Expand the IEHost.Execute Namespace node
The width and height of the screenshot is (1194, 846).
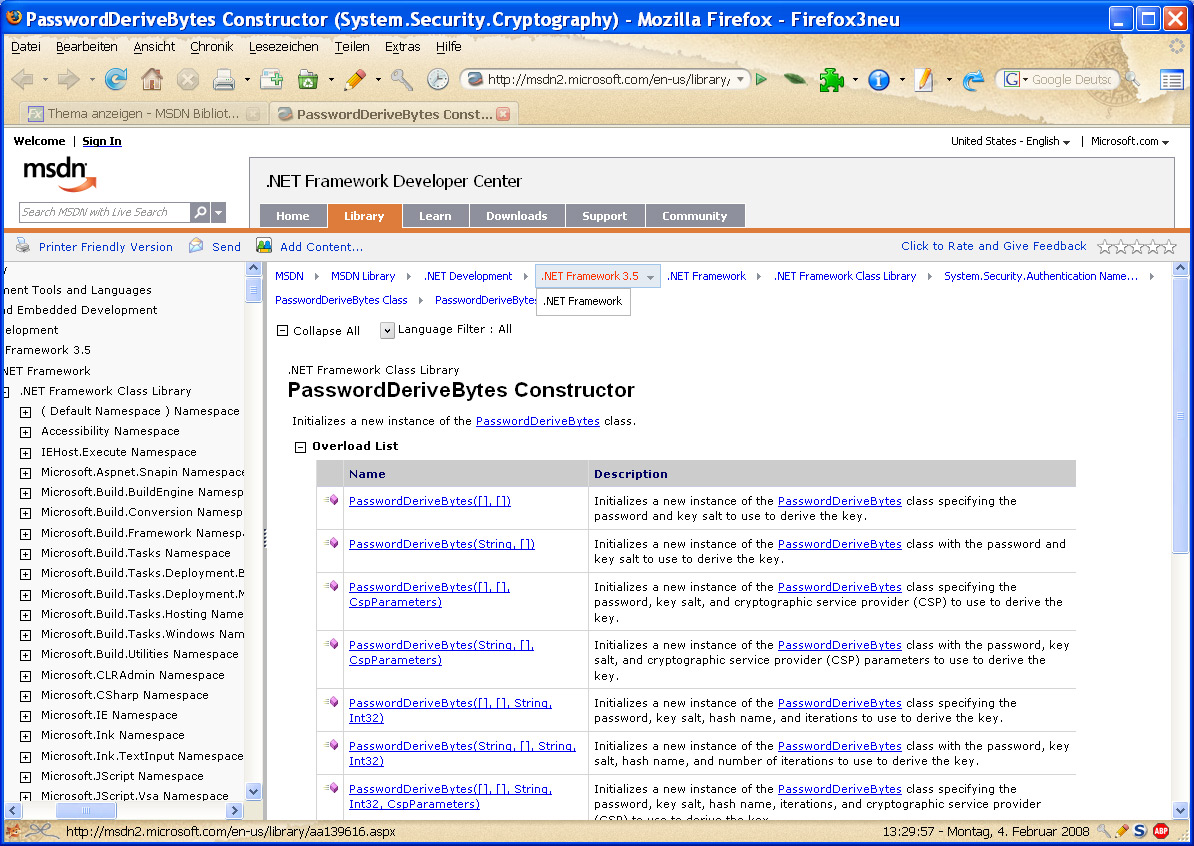[x=25, y=452]
